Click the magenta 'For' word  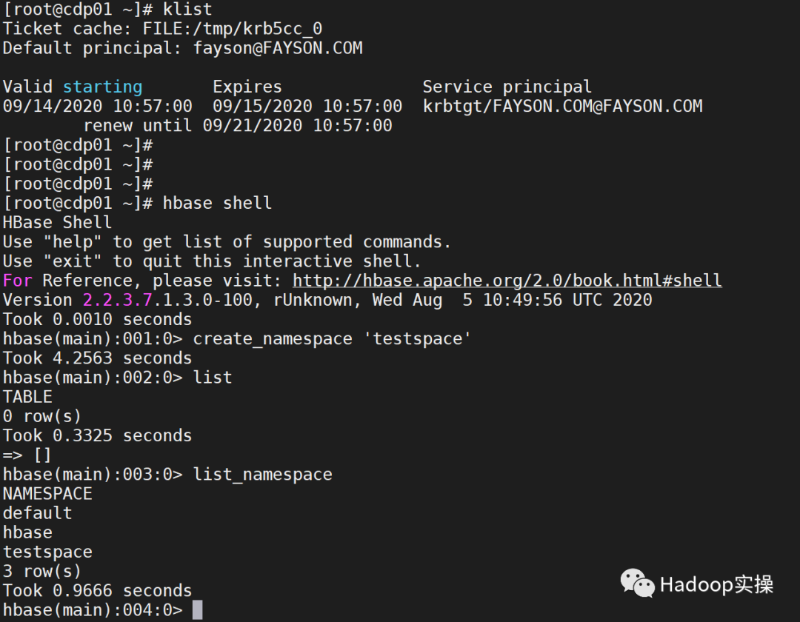(x=17, y=281)
